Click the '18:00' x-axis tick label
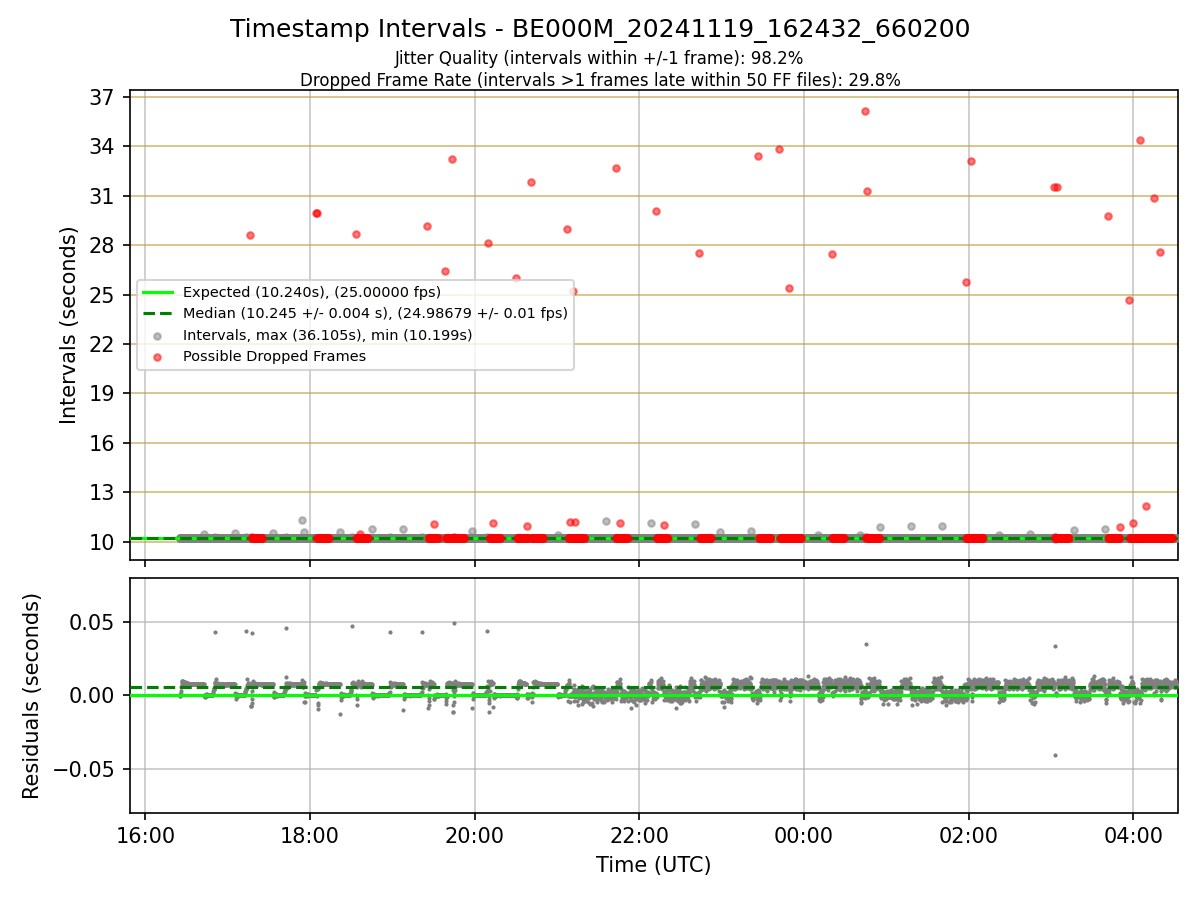 click(x=310, y=835)
